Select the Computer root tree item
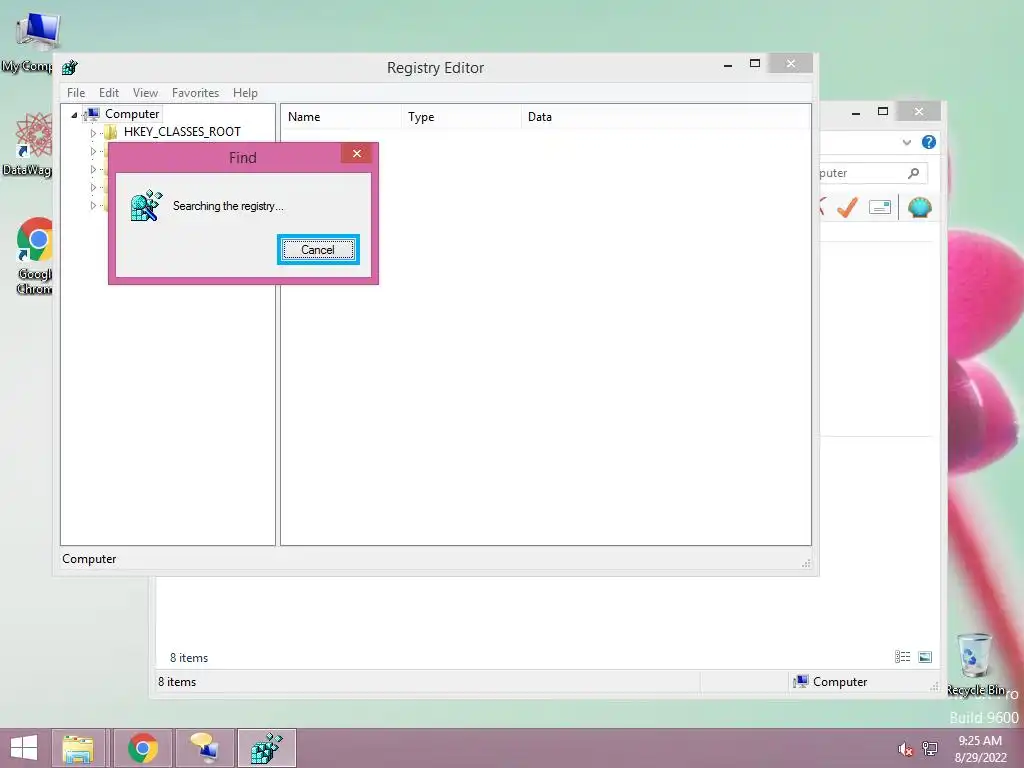This screenshot has height=768, width=1024. (x=132, y=114)
